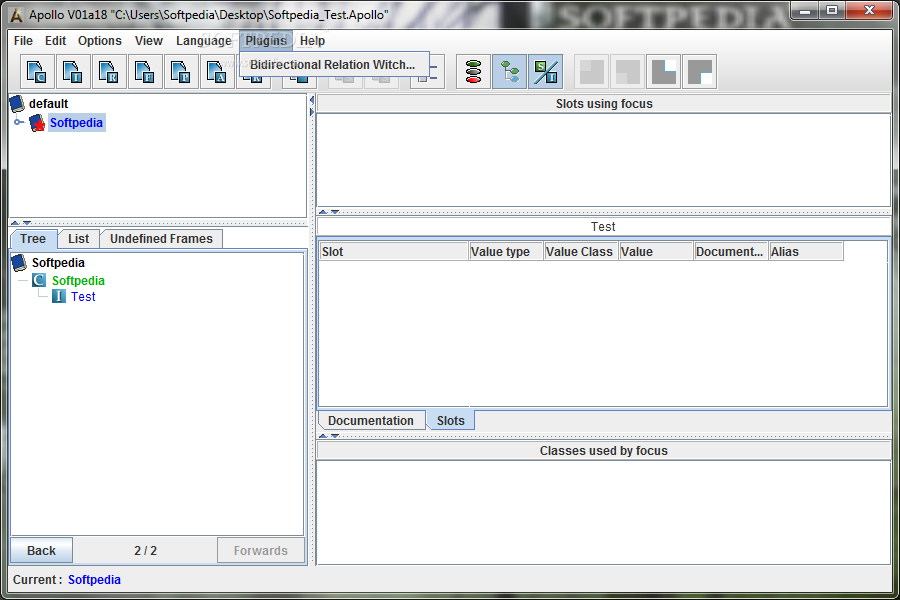Select Softpedia root node in Tree tab

[58, 263]
